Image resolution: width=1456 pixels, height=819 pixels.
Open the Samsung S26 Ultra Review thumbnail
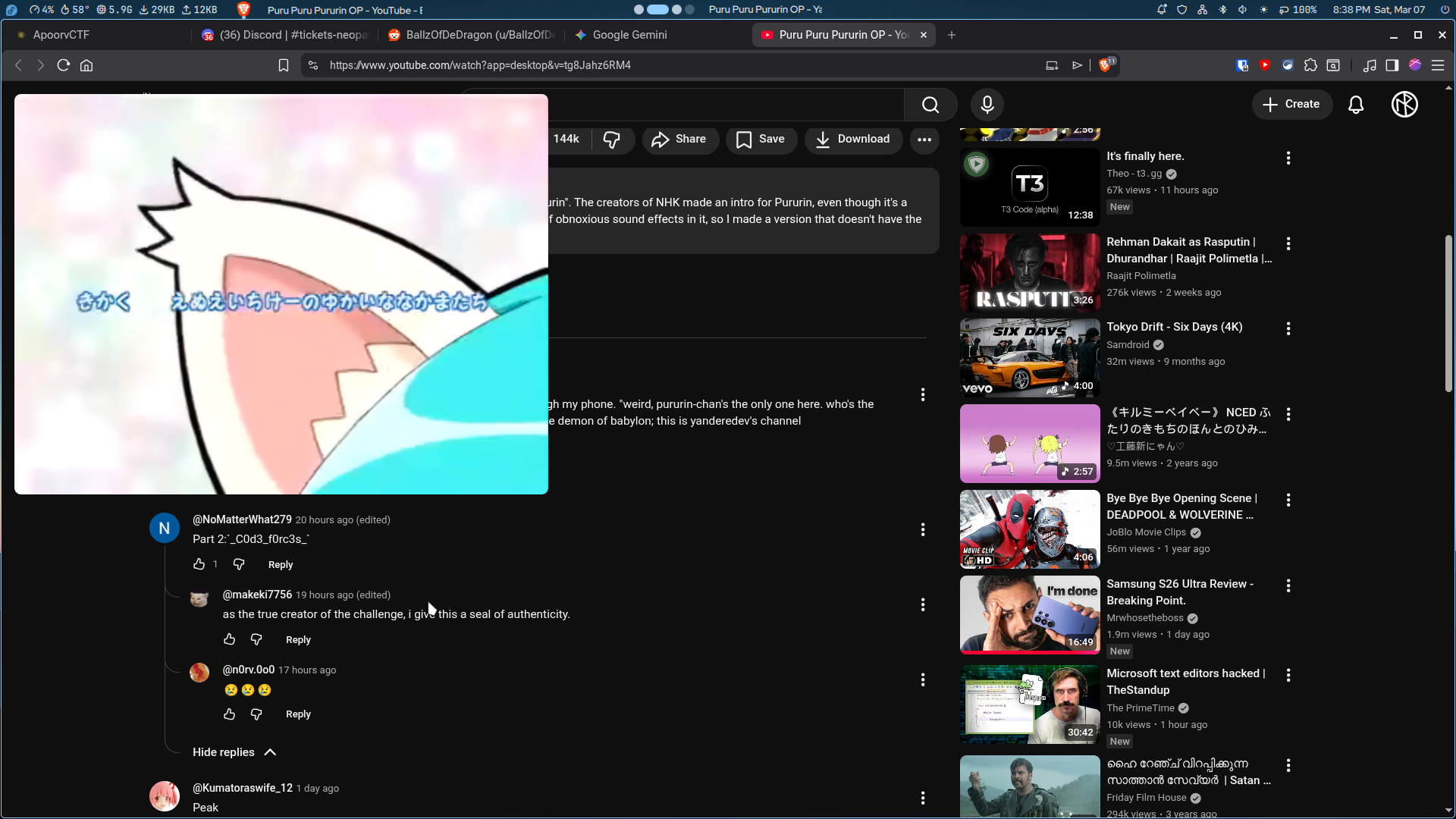tap(1029, 615)
